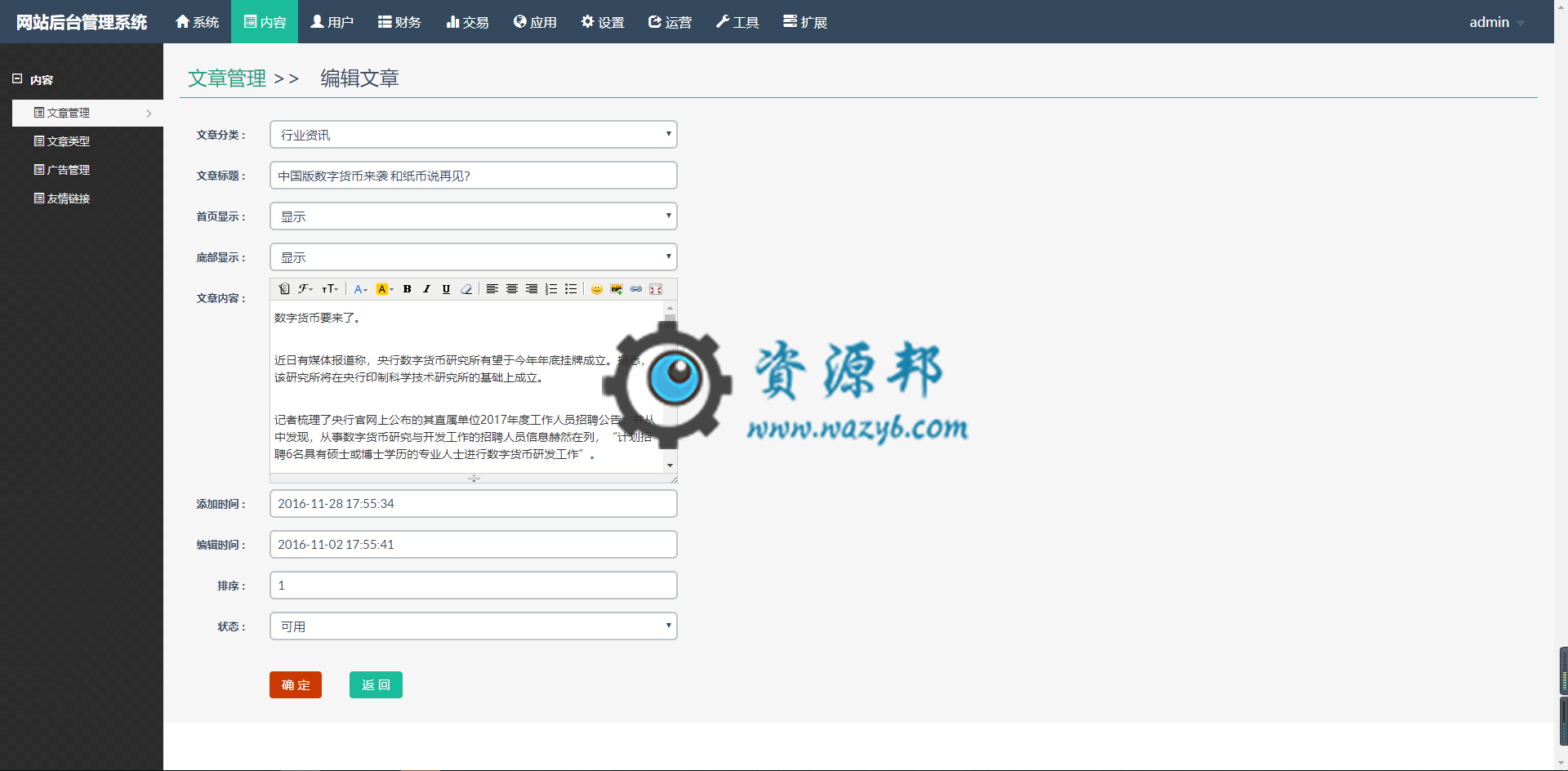Open the 财务 top menu
This screenshot has height=771, width=1568.
[399, 22]
